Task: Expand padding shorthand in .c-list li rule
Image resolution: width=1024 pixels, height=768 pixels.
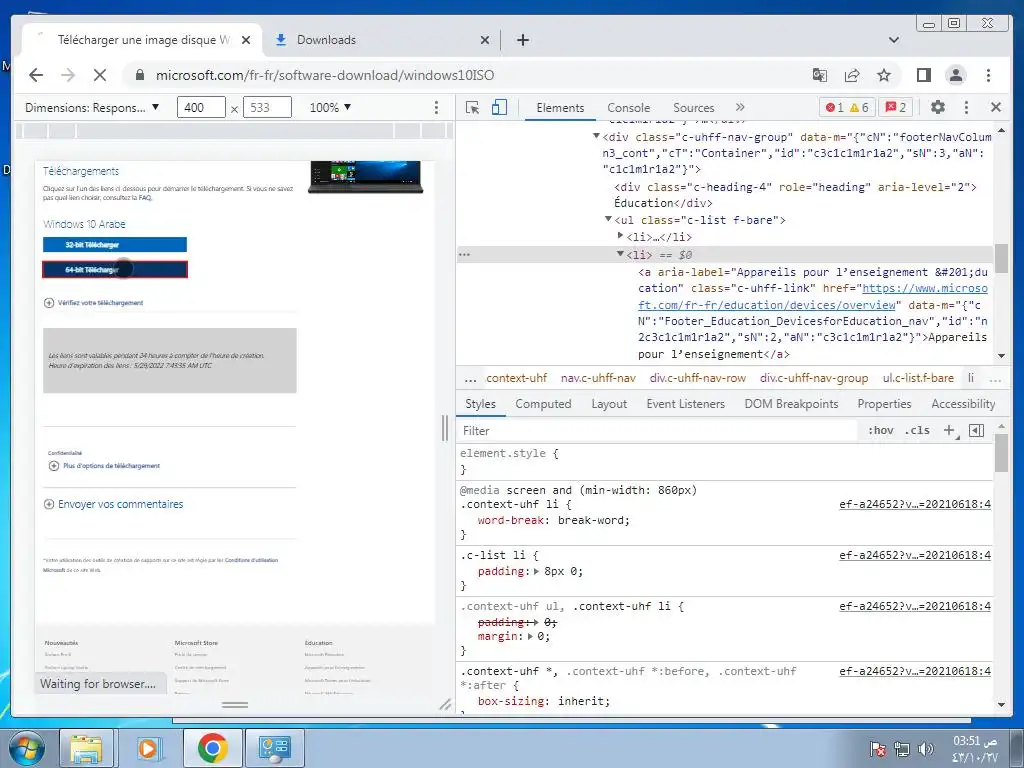Action: point(537,571)
